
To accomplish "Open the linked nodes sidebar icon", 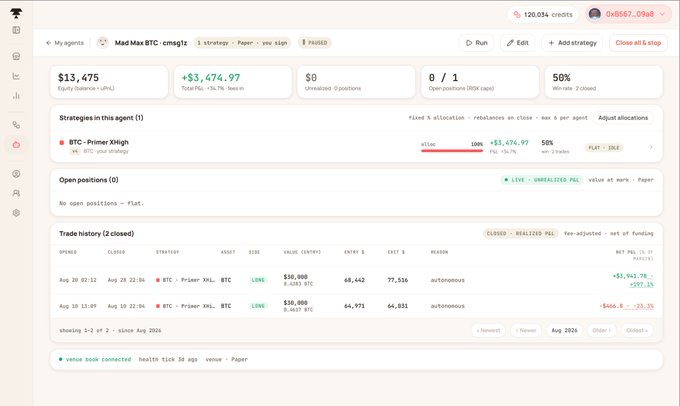I will 16,125.
